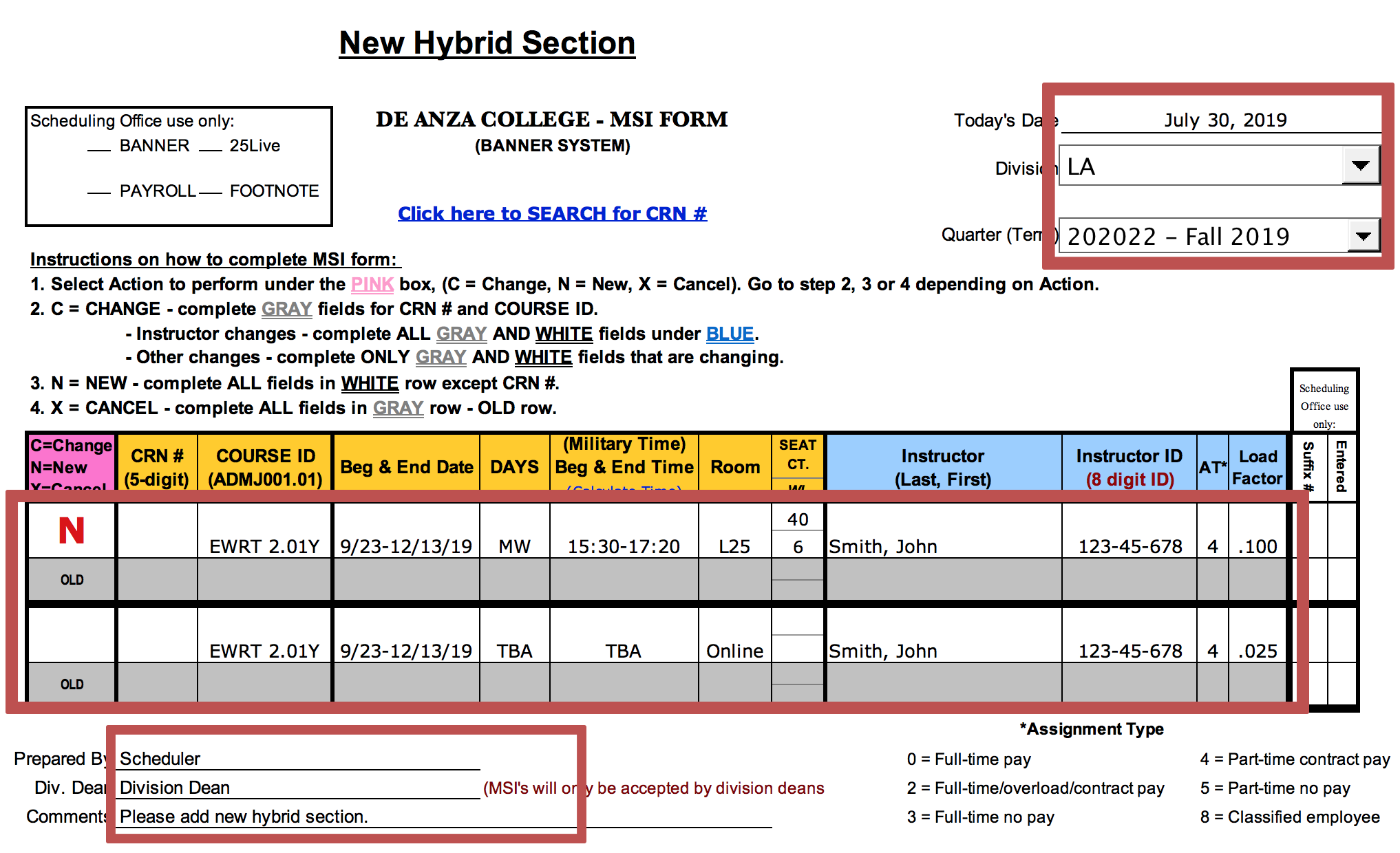Click the first OLD row label

coord(72,580)
